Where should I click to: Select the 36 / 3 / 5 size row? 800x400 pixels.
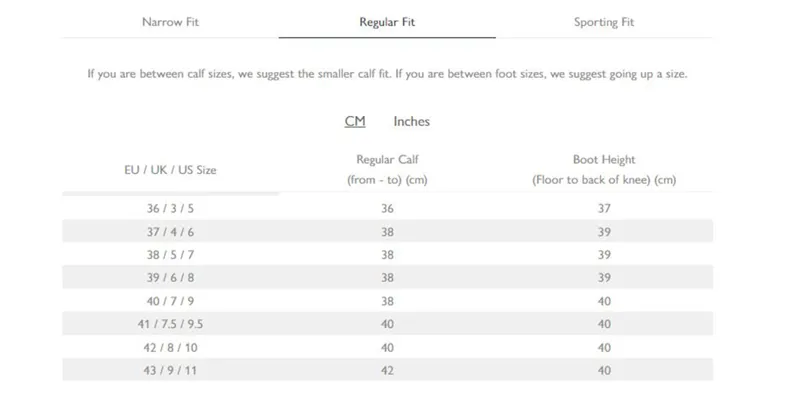[x=388, y=208]
